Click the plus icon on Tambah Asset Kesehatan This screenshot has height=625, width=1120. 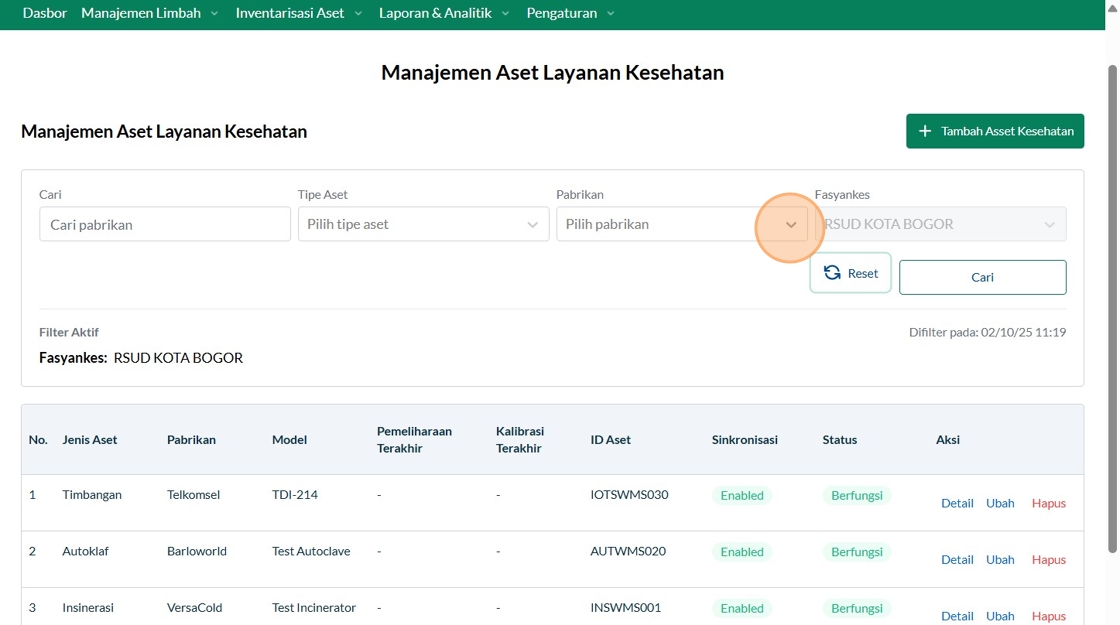point(925,131)
